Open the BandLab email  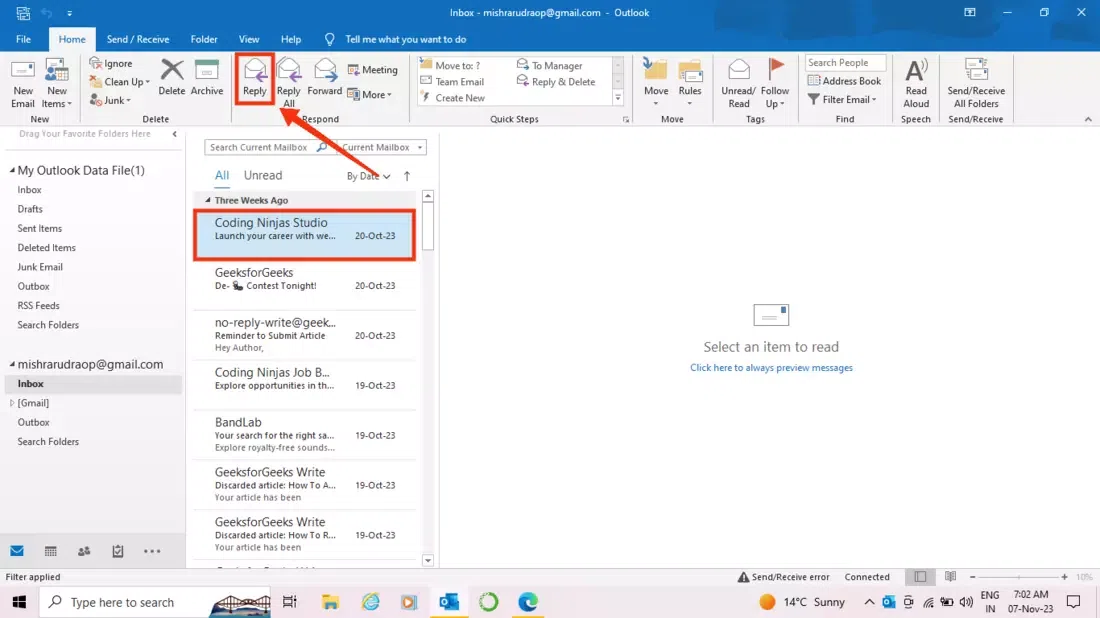coord(304,435)
